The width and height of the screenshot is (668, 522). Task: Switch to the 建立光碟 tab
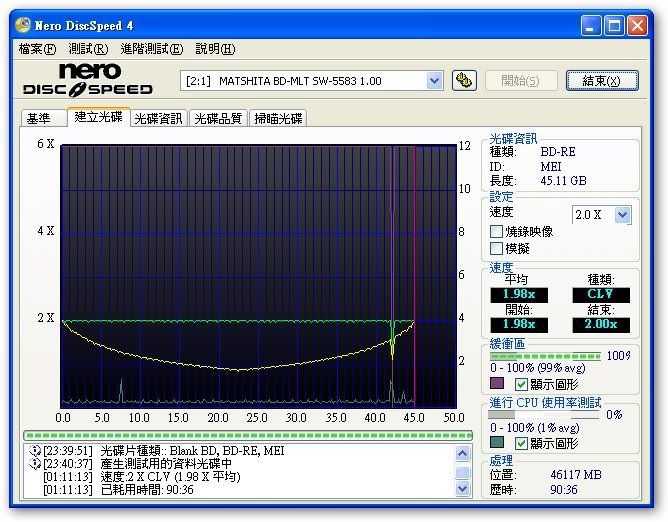point(98,117)
